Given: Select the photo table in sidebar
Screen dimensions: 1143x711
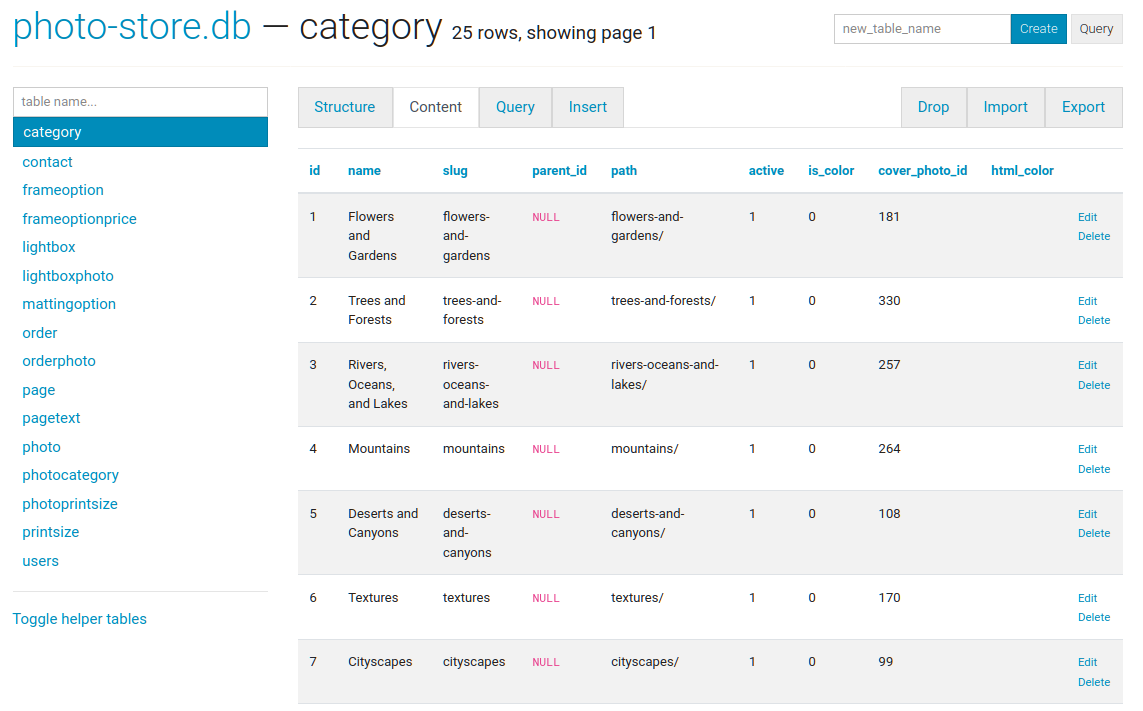Looking at the screenshot, I should (41, 447).
